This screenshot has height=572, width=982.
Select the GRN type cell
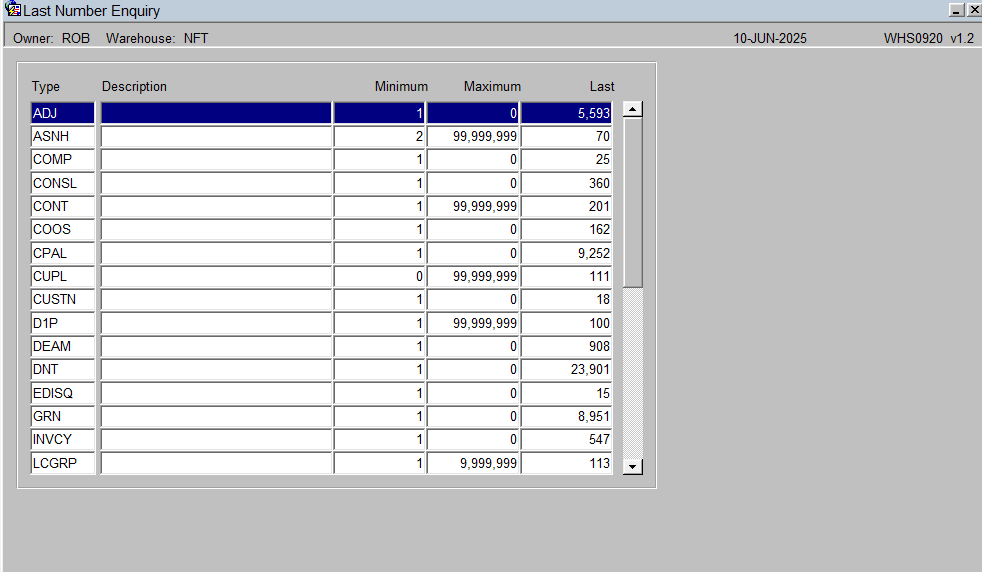pyautogui.click(x=63, y=417)
